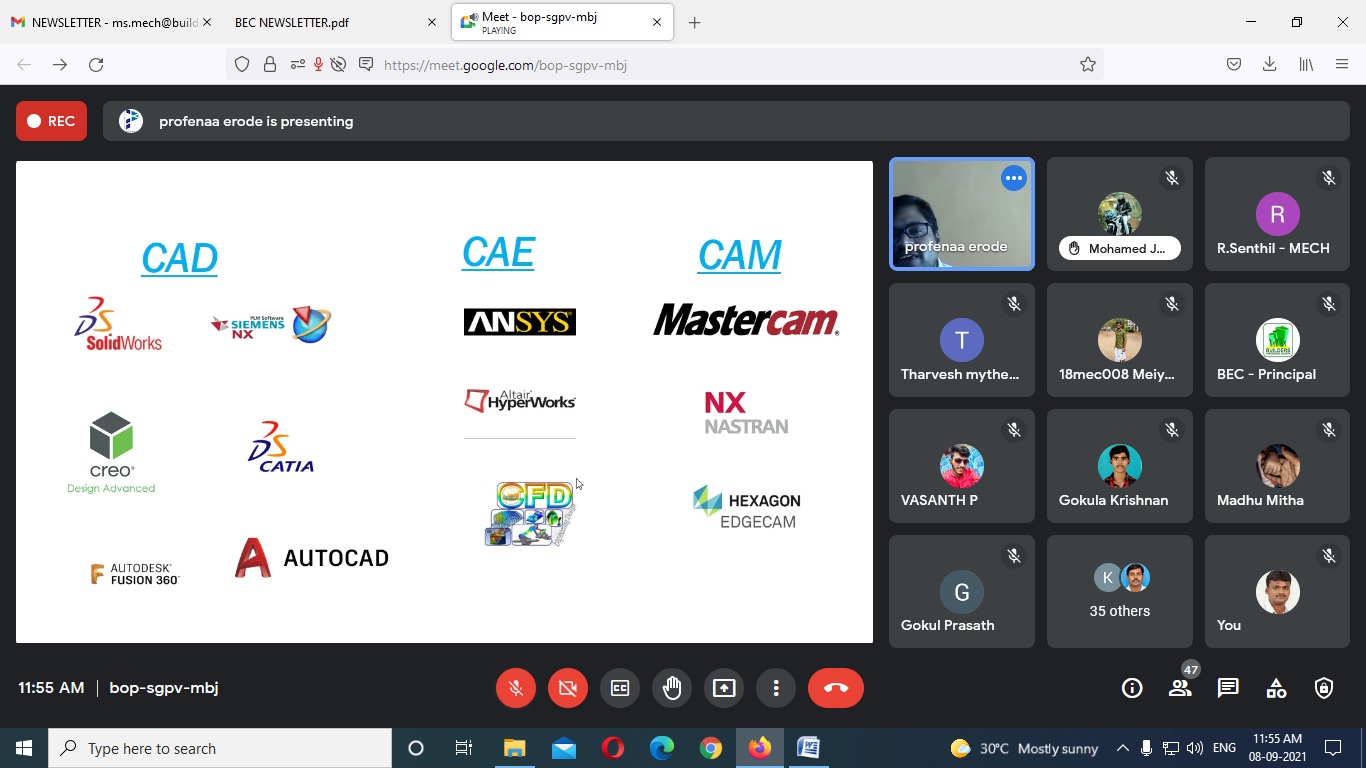
Task: Select VASANTH P participant tile
Action: (962, 466)
